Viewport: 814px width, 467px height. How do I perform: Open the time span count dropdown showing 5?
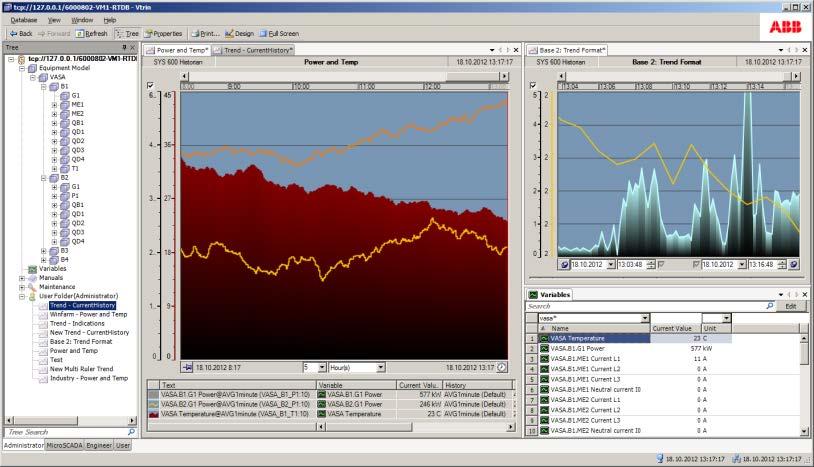pyautogui.click(x=322, y=367)
